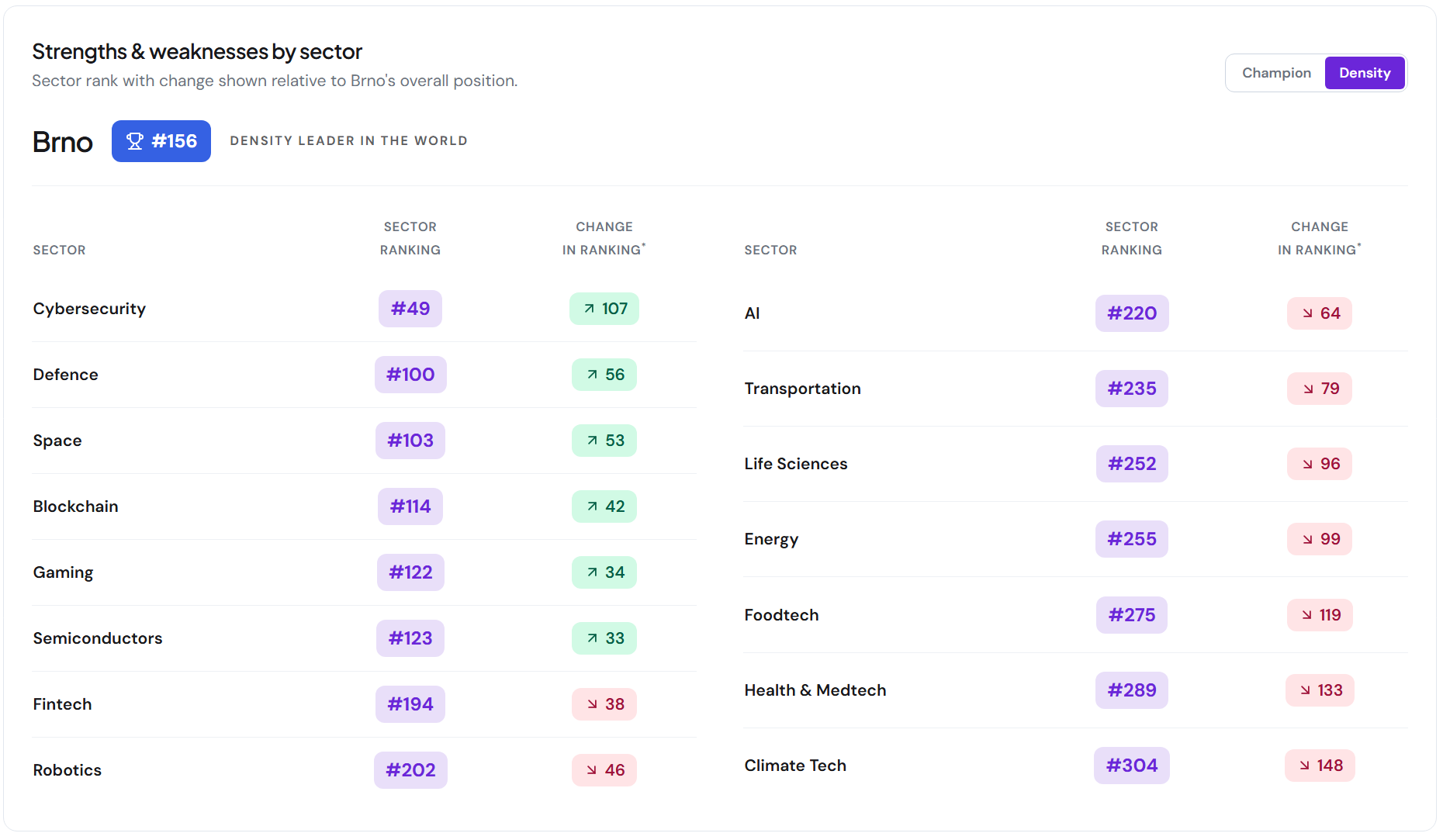The image size is (1443, 840).
Task: Click the Robotics #202 ranking badge
Action: click(410, 770)
